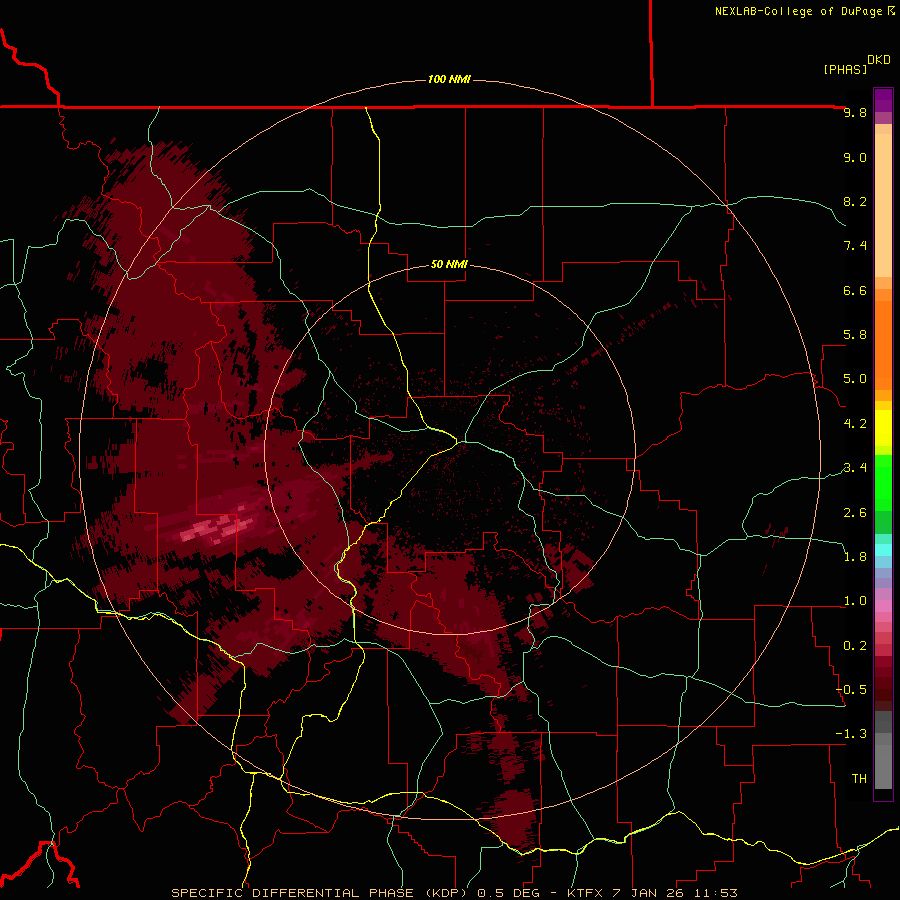Click the [PHAS] units label

[845, 69]
